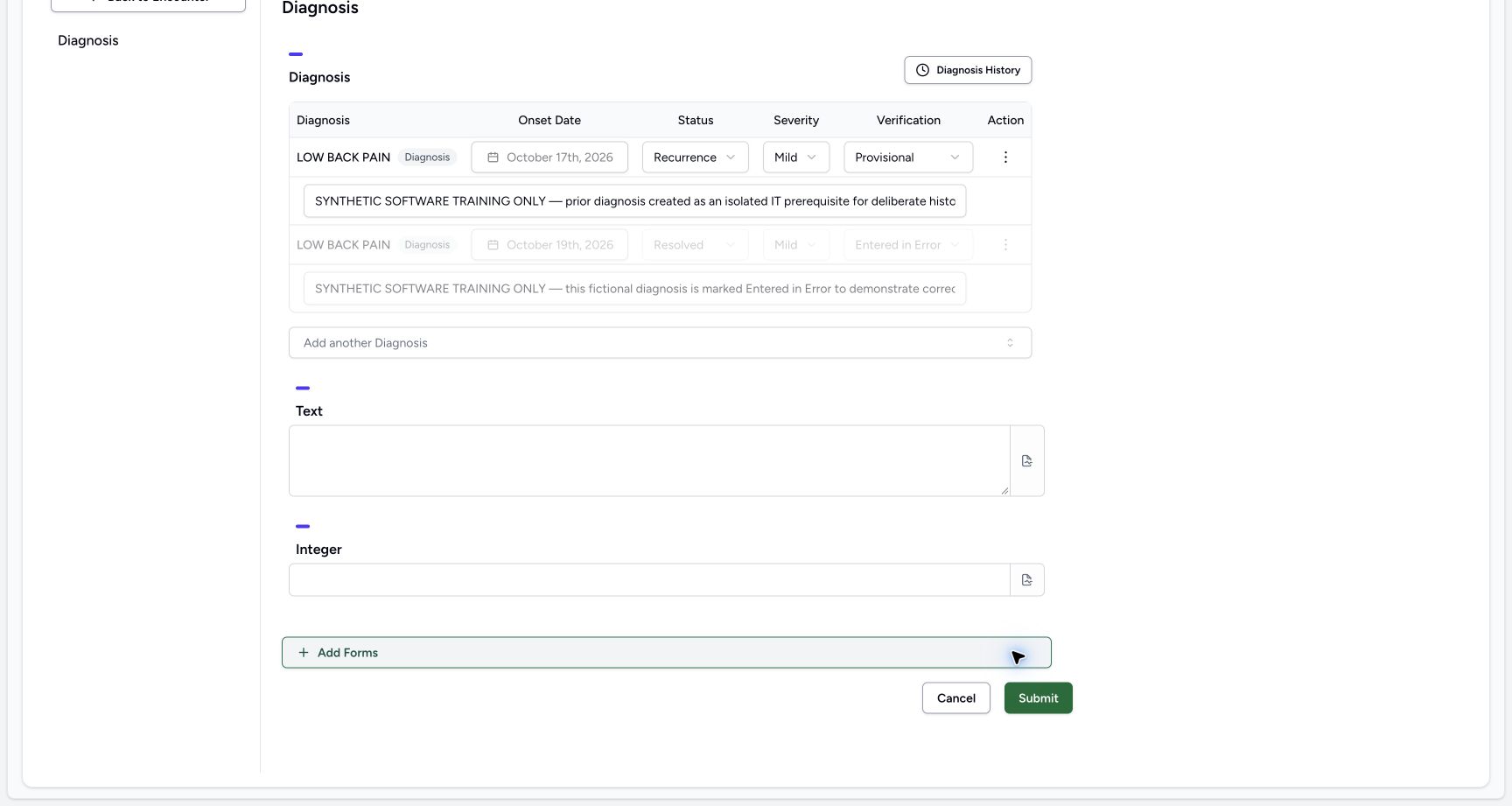Open the Resolved status dropdown
Image resolution: width=1512 pixels, height=806 pixels.
point(695,245)
